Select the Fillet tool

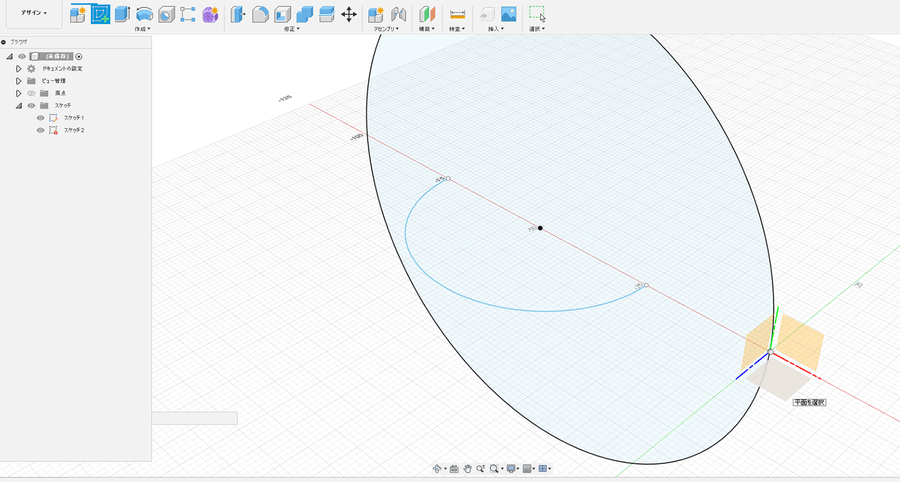[260, 14]
